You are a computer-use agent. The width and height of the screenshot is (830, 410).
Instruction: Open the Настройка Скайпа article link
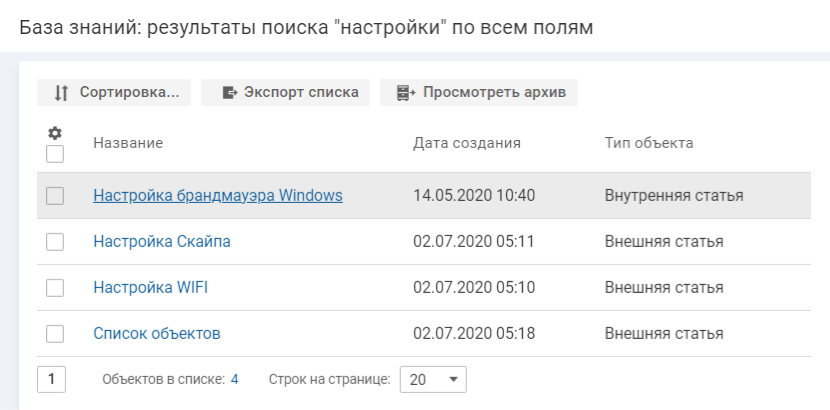coord(162,241)
